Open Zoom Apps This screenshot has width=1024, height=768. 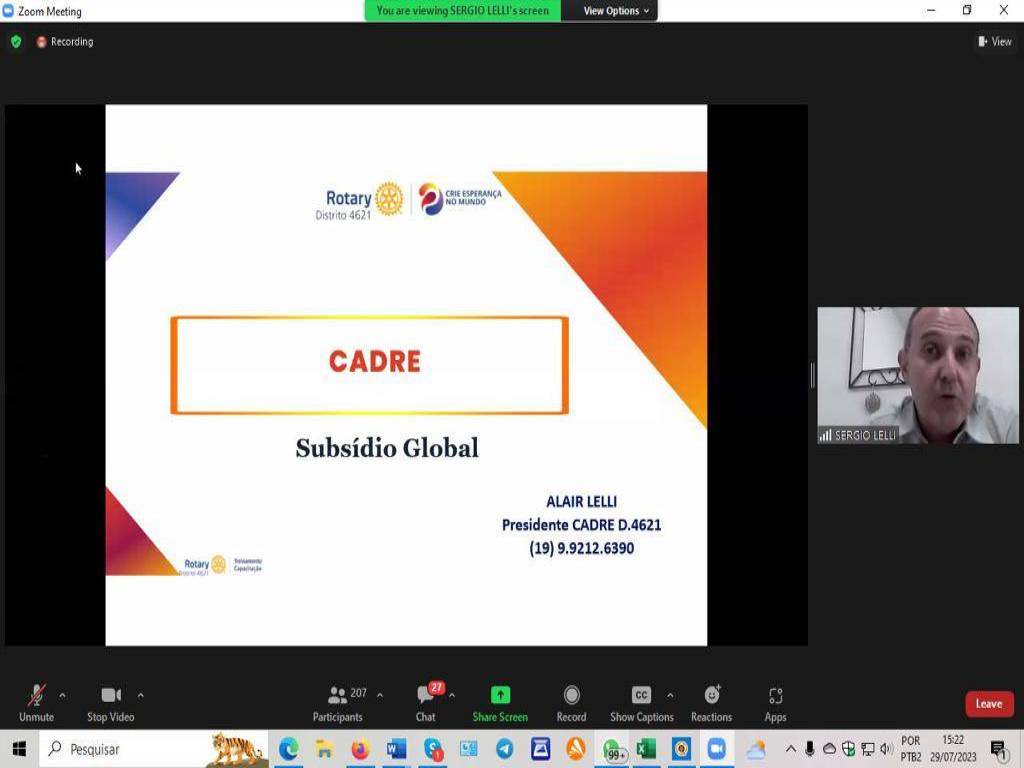(775, 702)
